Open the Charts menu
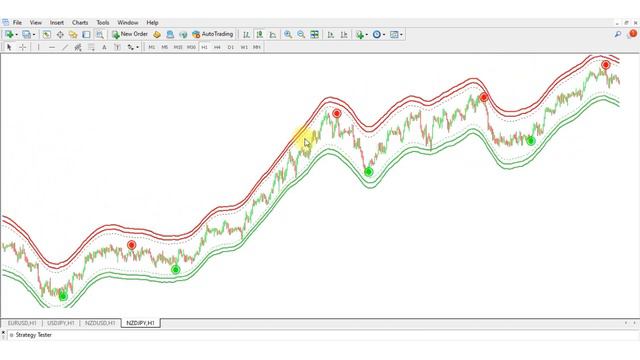 pos(80,22)
